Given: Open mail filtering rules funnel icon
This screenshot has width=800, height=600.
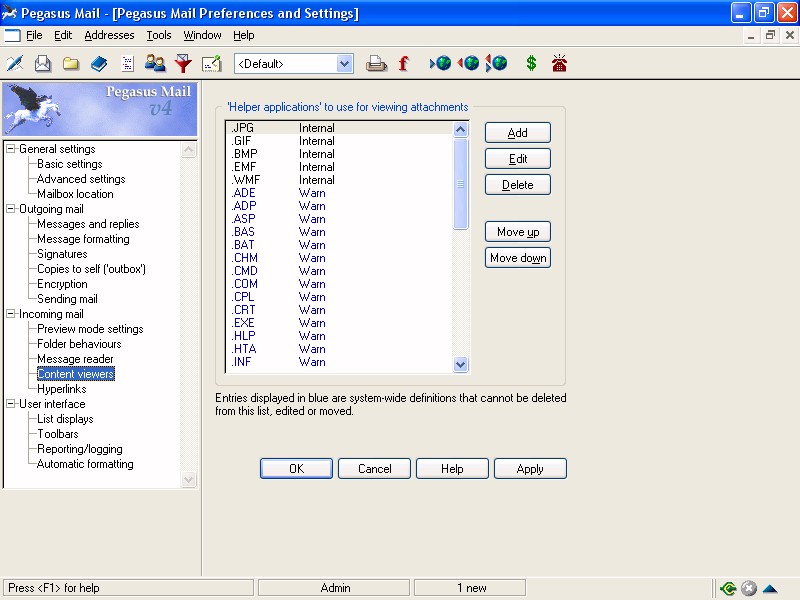Looking at the screenshot, I should click(183, 64).
